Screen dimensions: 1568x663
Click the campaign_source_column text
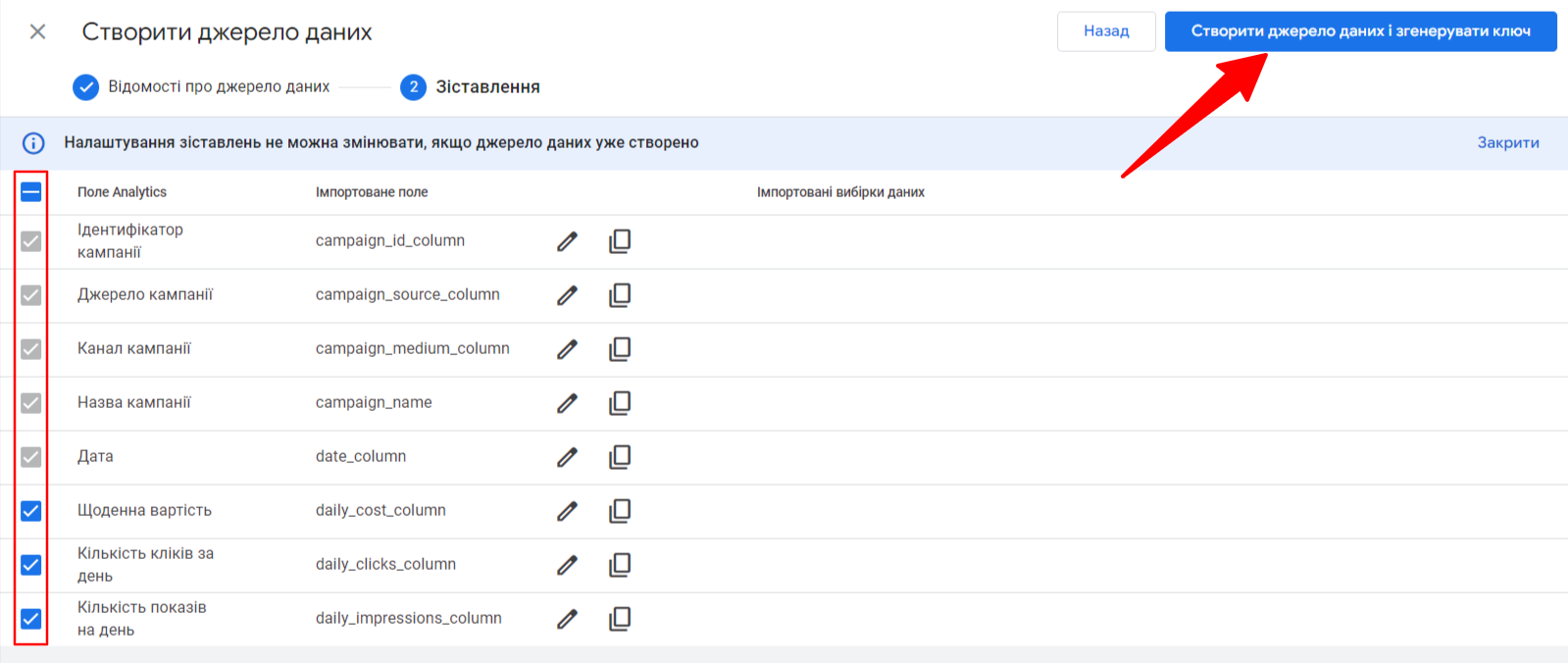tap(408, 295)
